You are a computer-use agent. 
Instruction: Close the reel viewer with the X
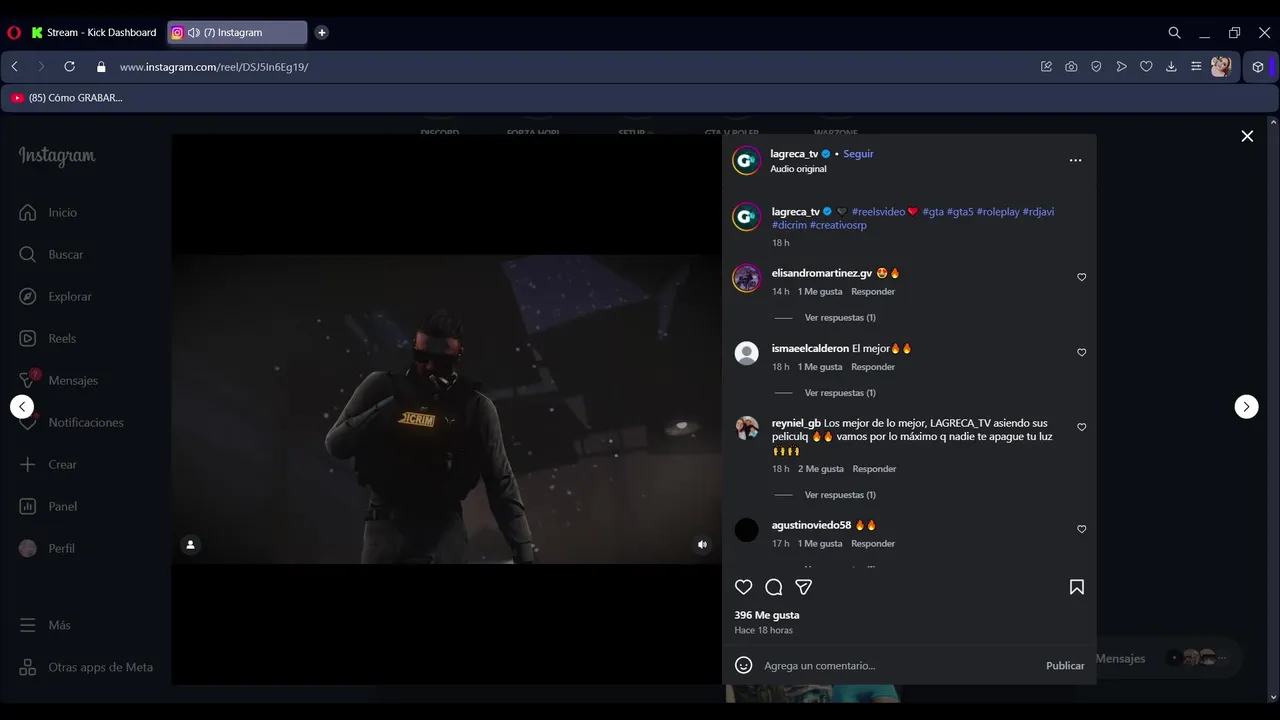1247,136
